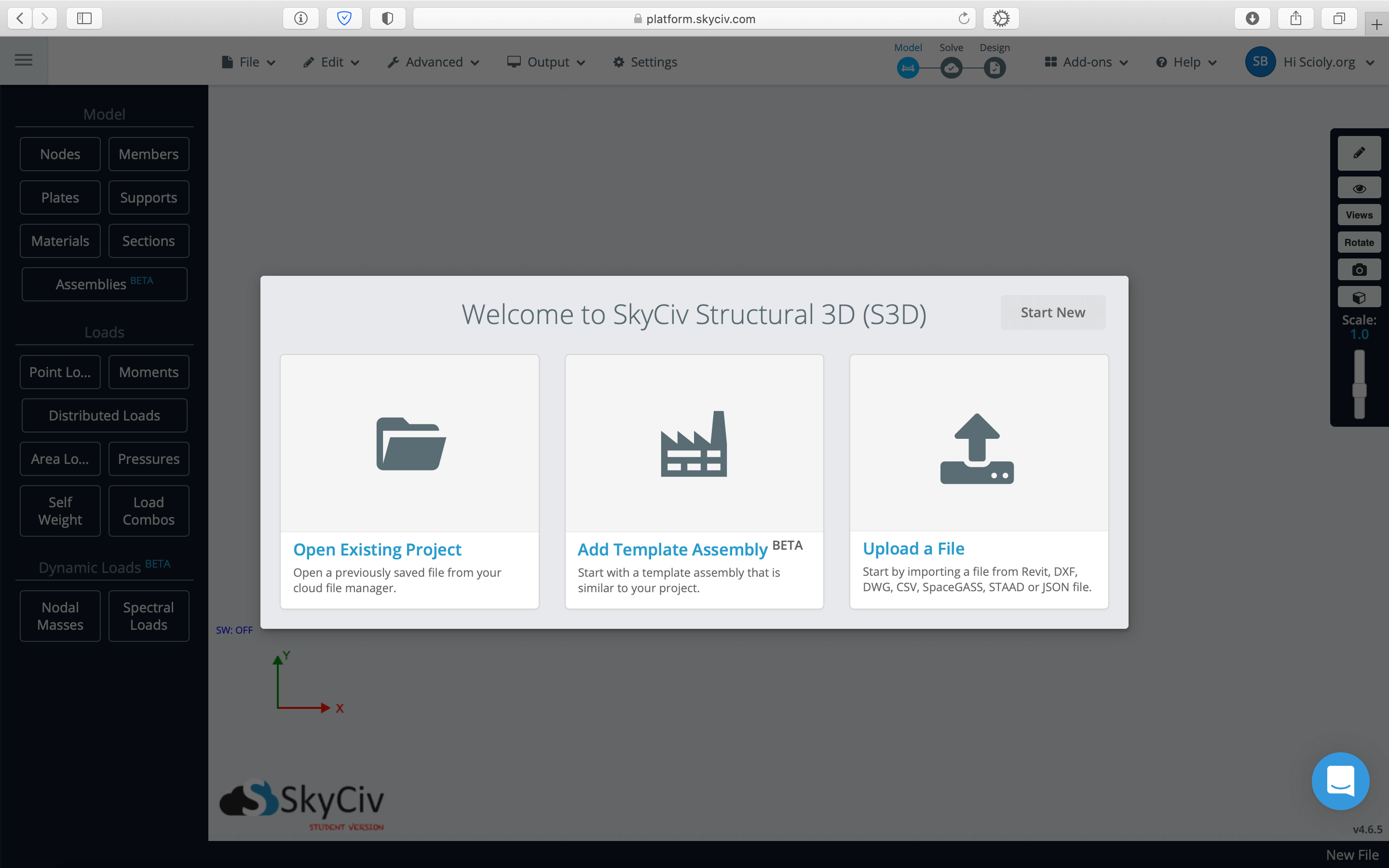Viewport: 1389px width, 868px height.
Task: Toggle Safari sidebar button
Action: click(84, 18)
